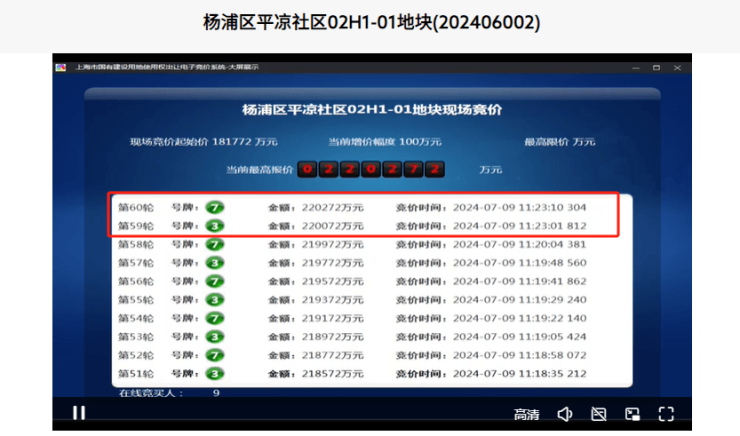
Task: Minimize the bidding system window
Action: coord(634,67)
